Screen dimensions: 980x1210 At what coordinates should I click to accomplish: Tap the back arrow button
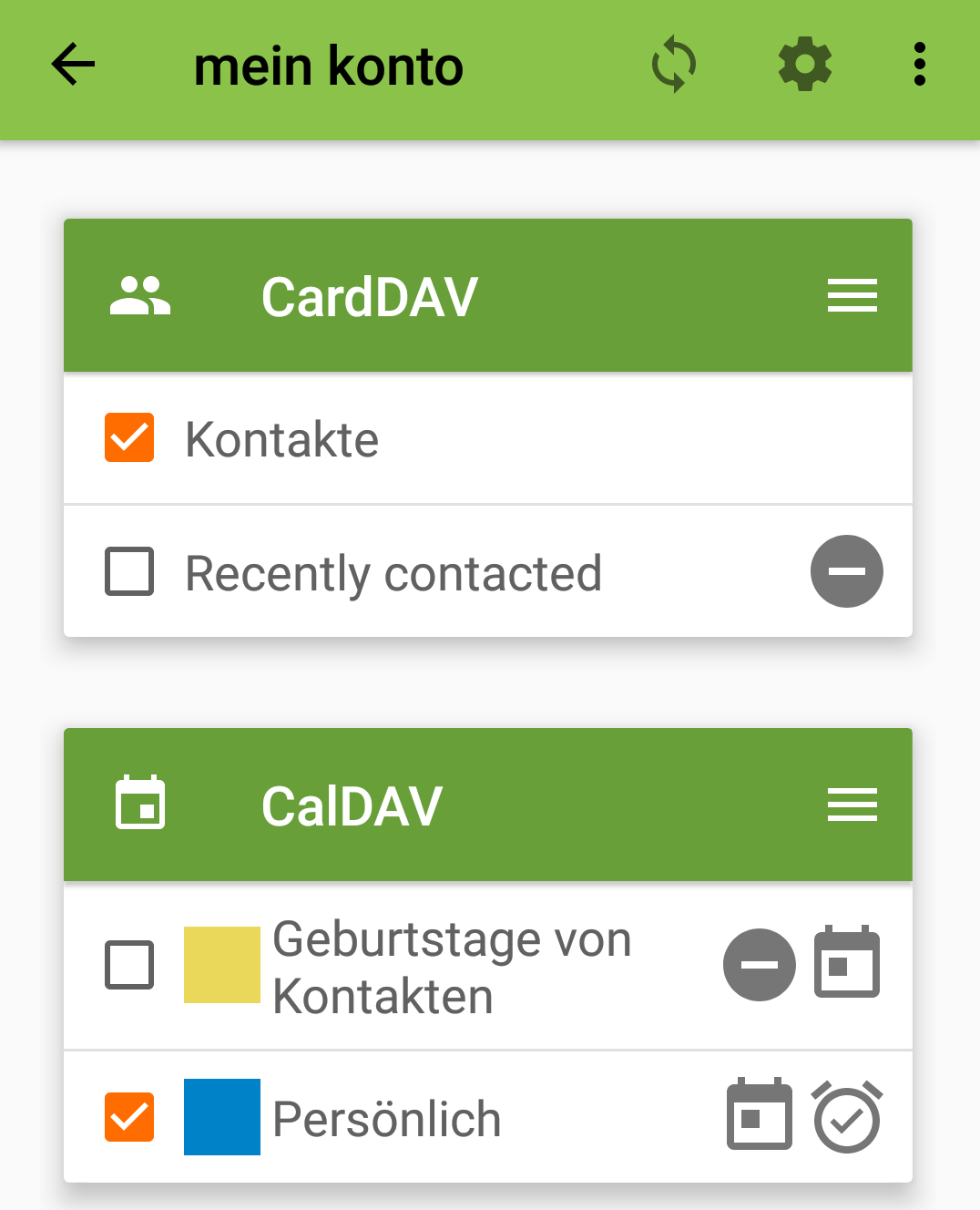click(73, 65)
